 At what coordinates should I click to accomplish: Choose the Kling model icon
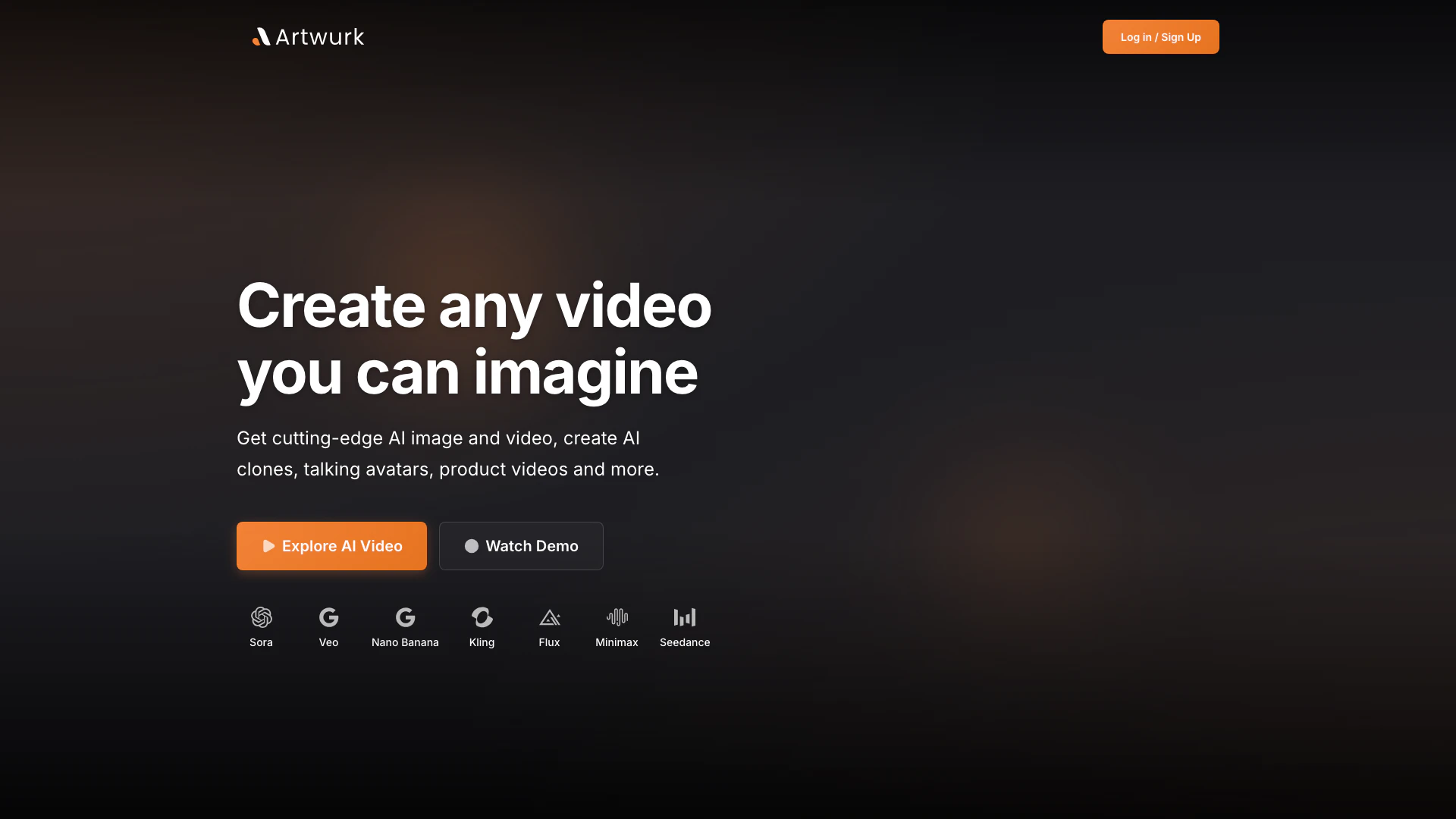coord(482,617)
